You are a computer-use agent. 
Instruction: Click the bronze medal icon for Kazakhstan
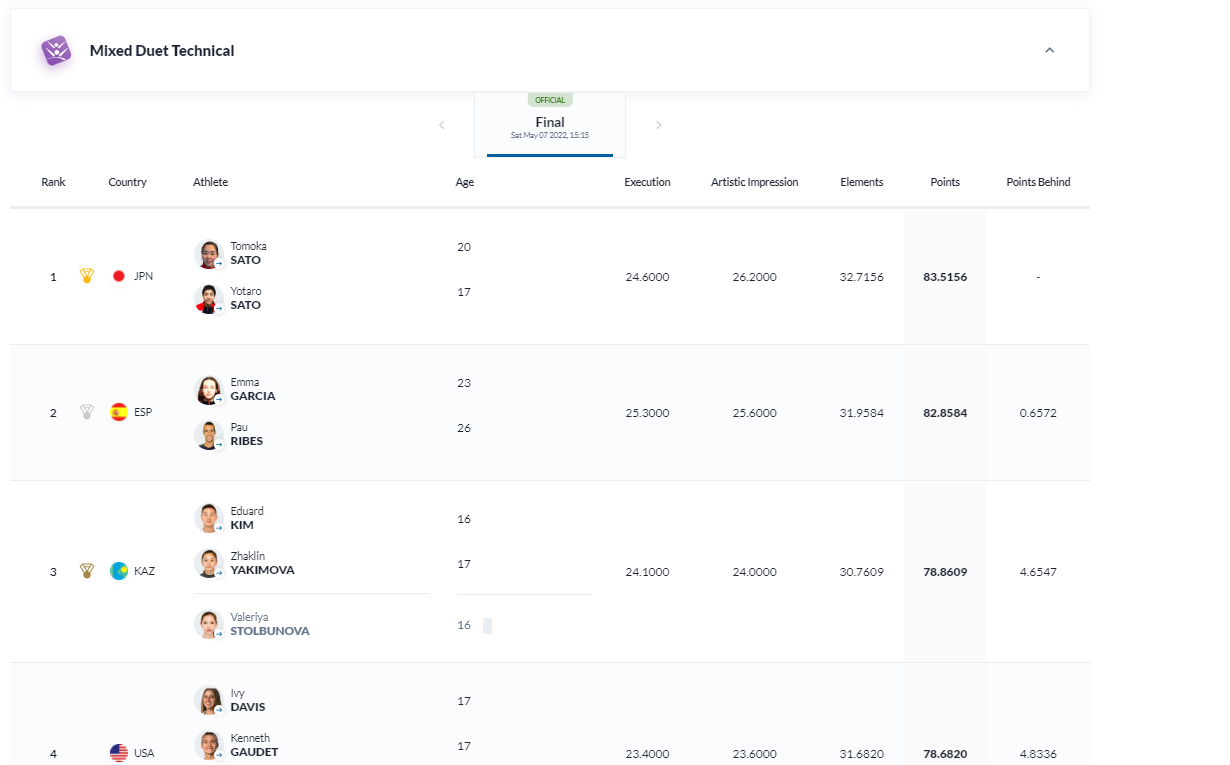click(x=87, y=571)
